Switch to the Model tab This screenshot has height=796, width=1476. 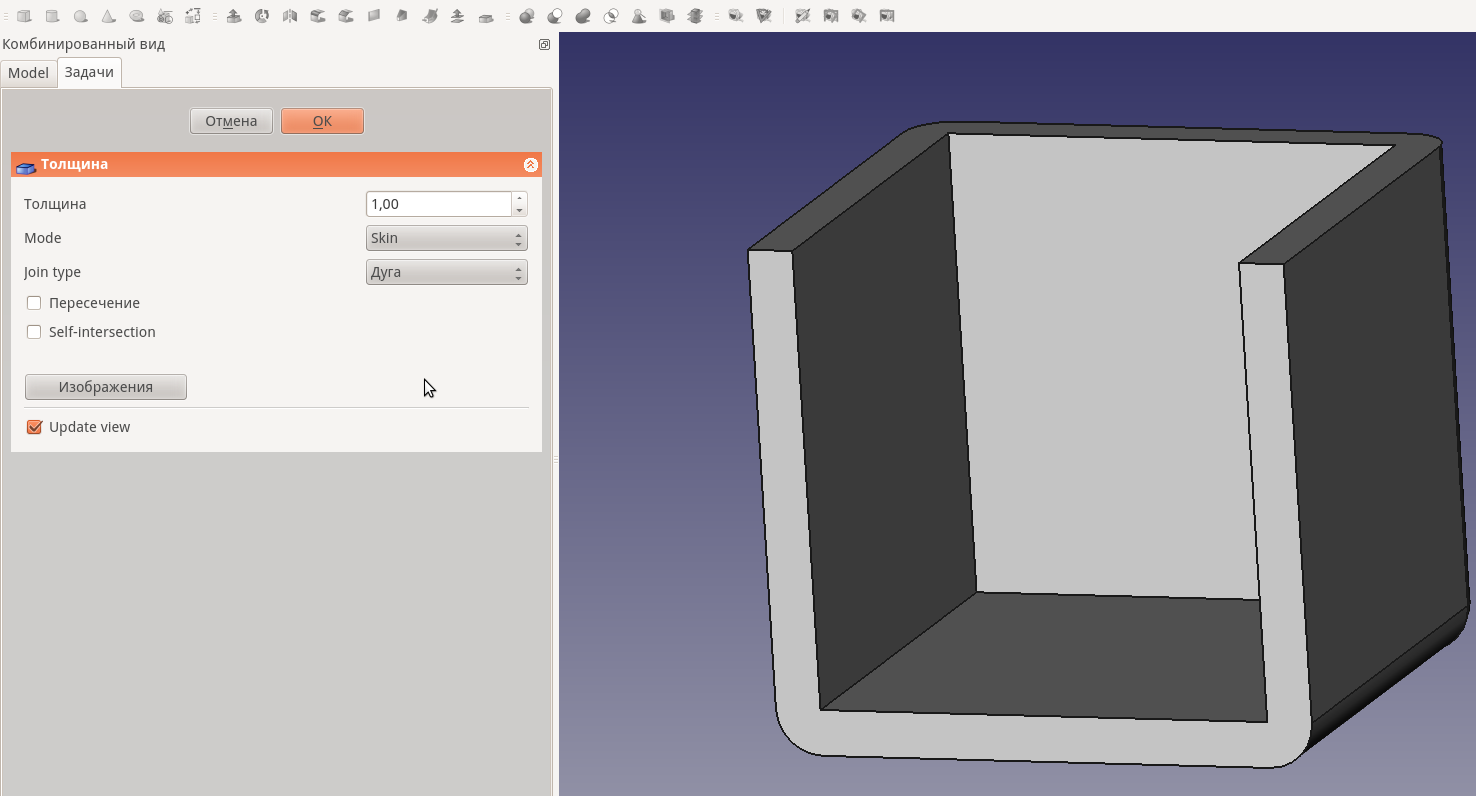click(x=28, y=72)
